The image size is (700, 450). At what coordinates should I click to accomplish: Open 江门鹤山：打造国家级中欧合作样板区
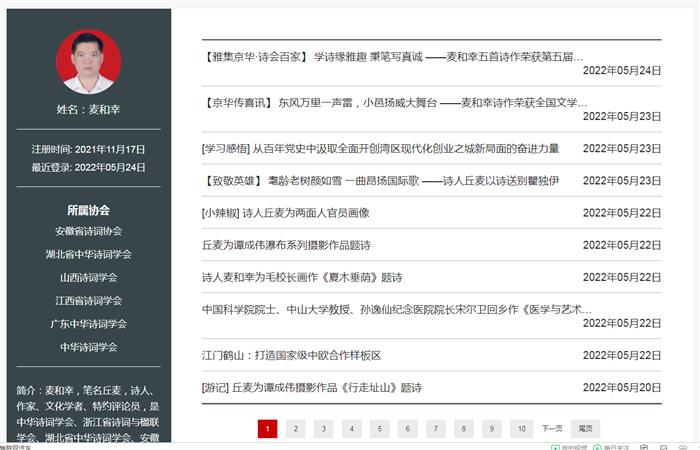coord(292,355)
